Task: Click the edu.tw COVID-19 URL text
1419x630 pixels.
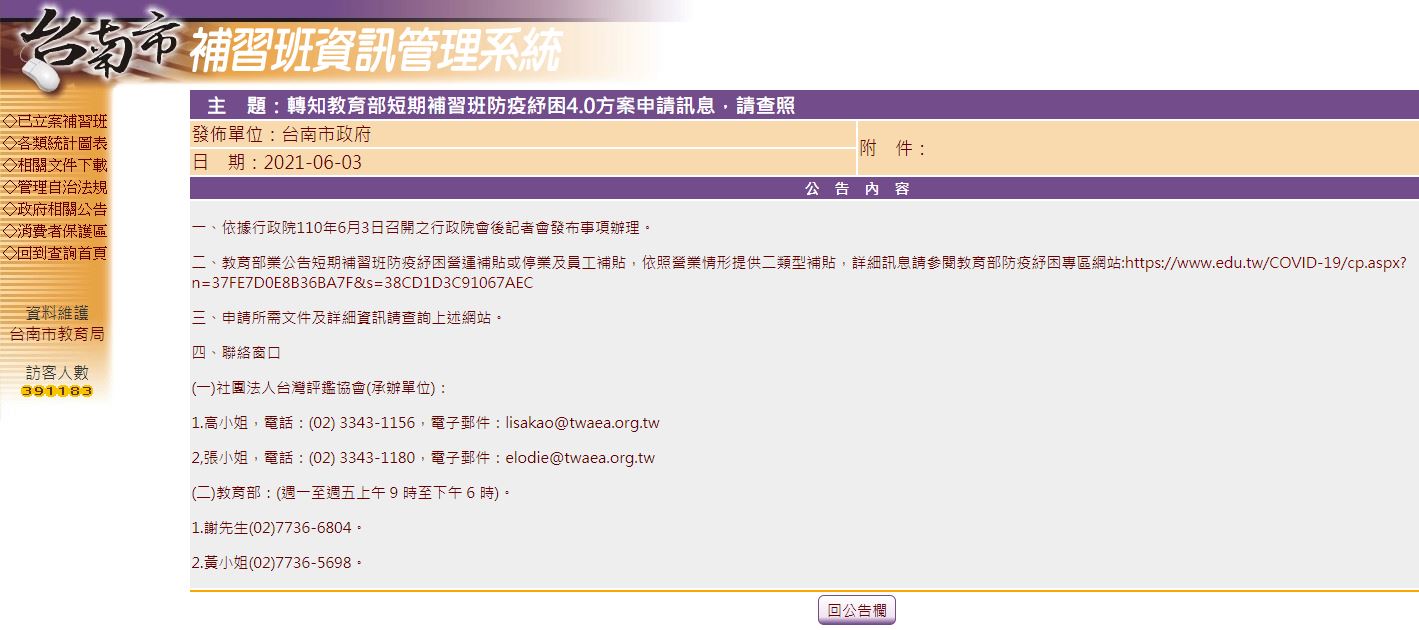Action: [x=799, y=273]
